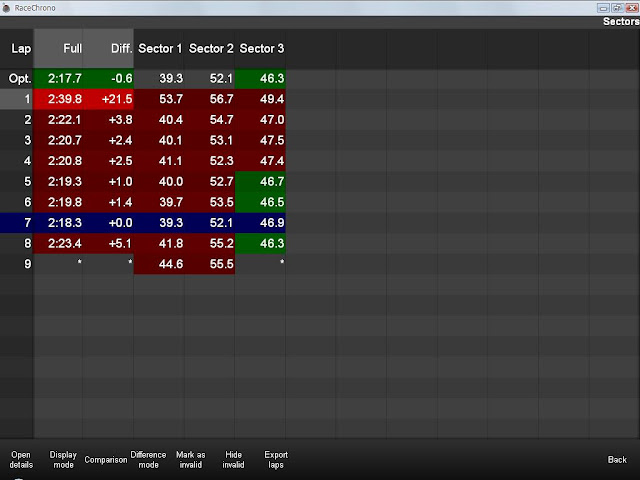The height and width of the screenshot is (480, 640).
Task: Select lap 9 row number
Action: [x=17, y=264]
